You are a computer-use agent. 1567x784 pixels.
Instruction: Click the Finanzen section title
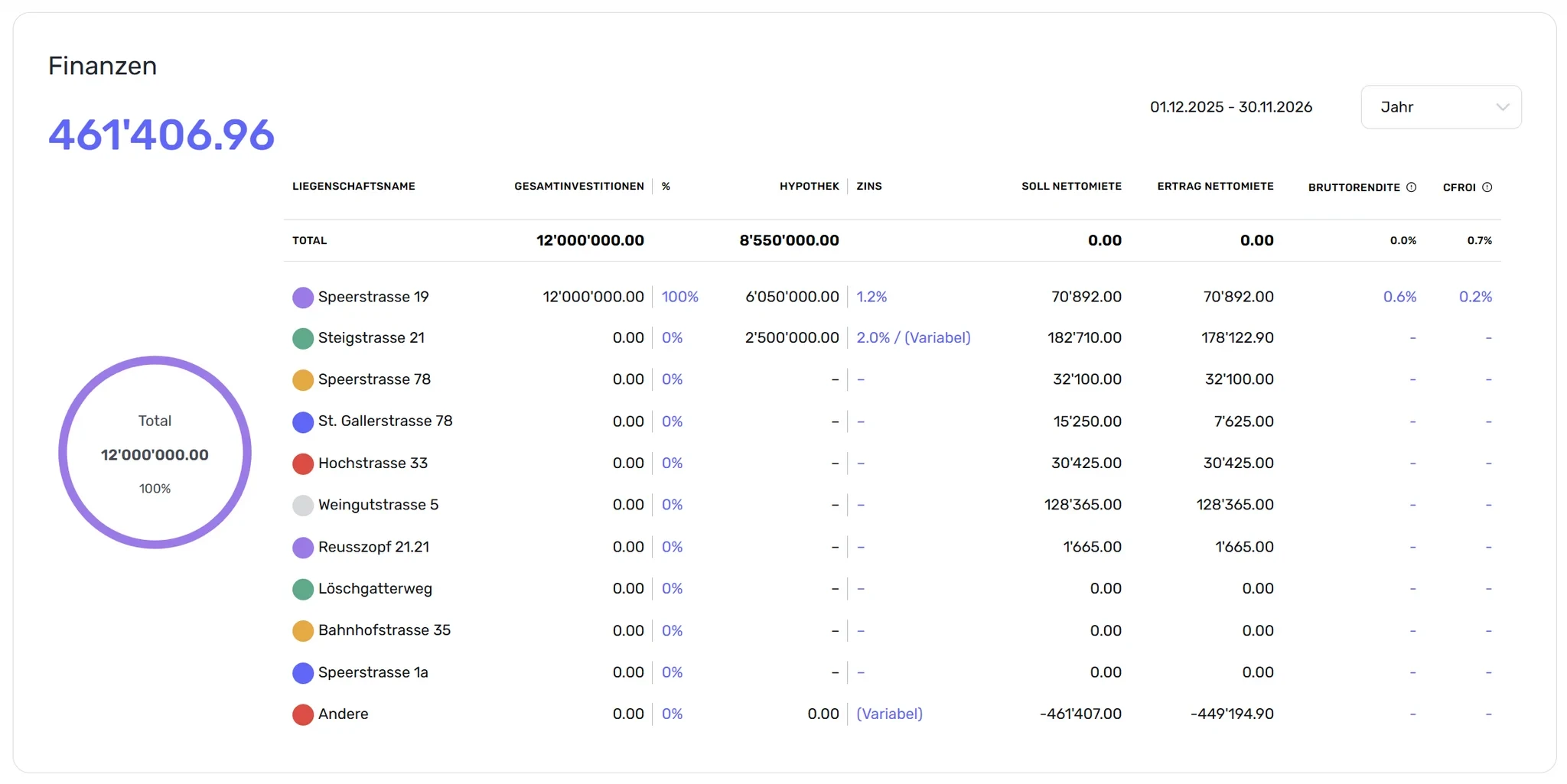coord(103,66)
